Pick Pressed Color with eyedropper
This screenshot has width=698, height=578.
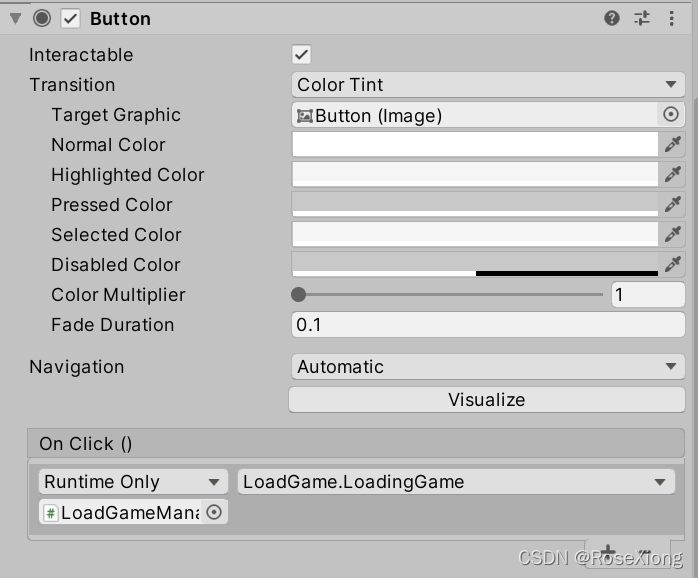point(672,204)
